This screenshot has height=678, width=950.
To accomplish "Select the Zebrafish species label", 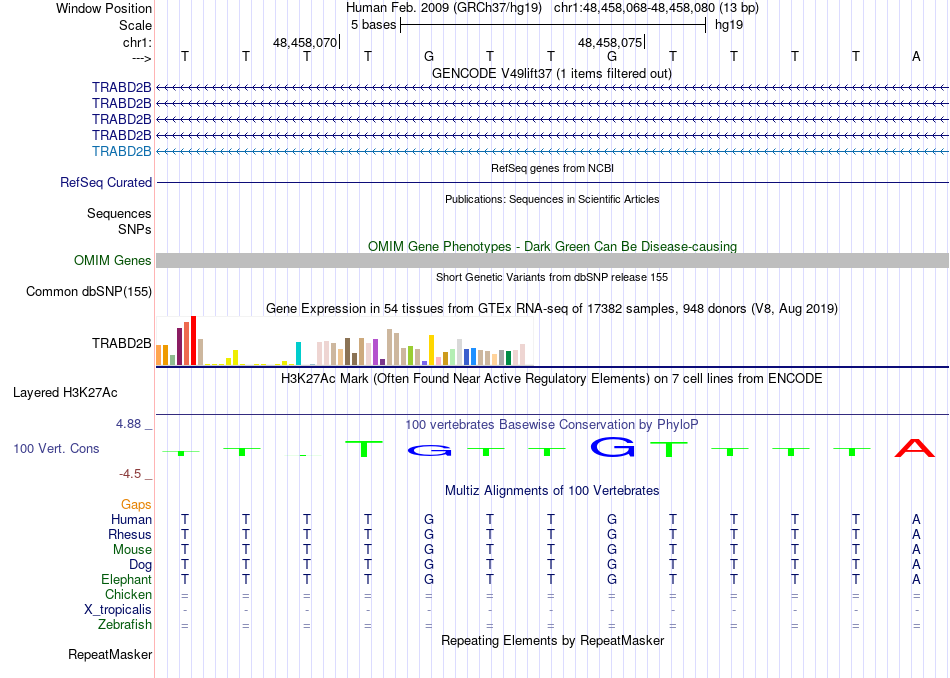I will click(x=125, y=624).
